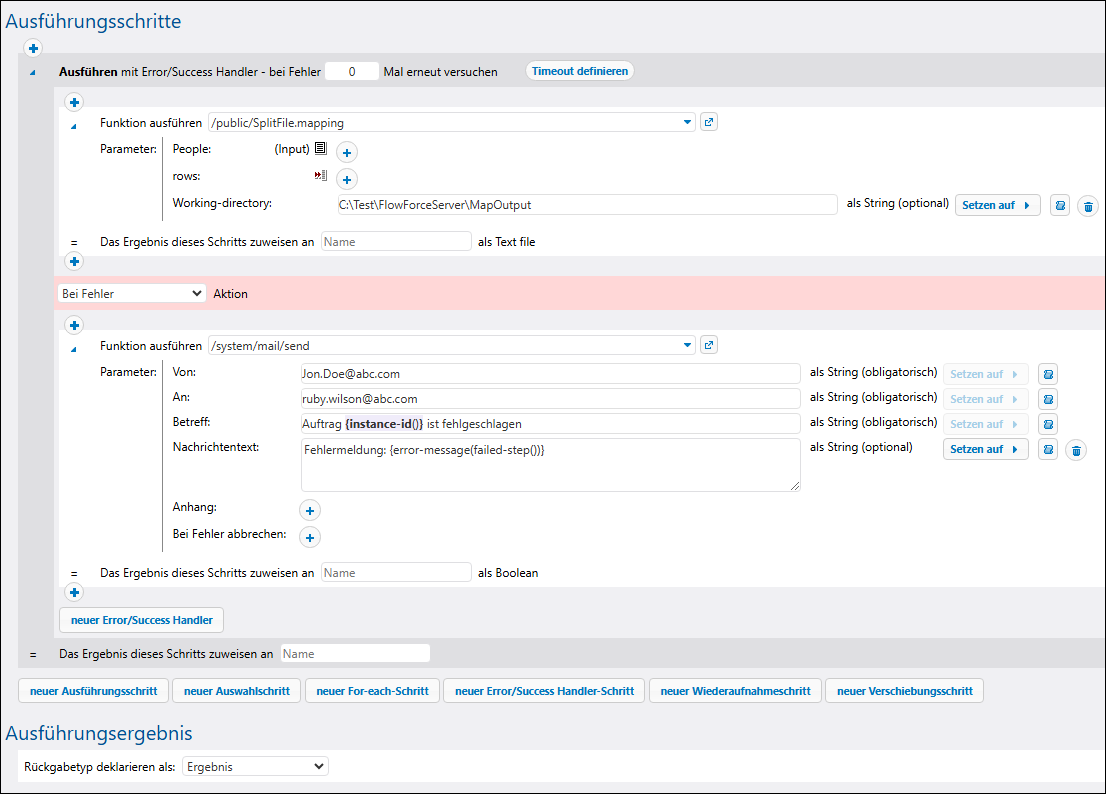Screen dimensions: 1106x794
Task: Add a value with People parameter plus icon
Action: (346, 153)
